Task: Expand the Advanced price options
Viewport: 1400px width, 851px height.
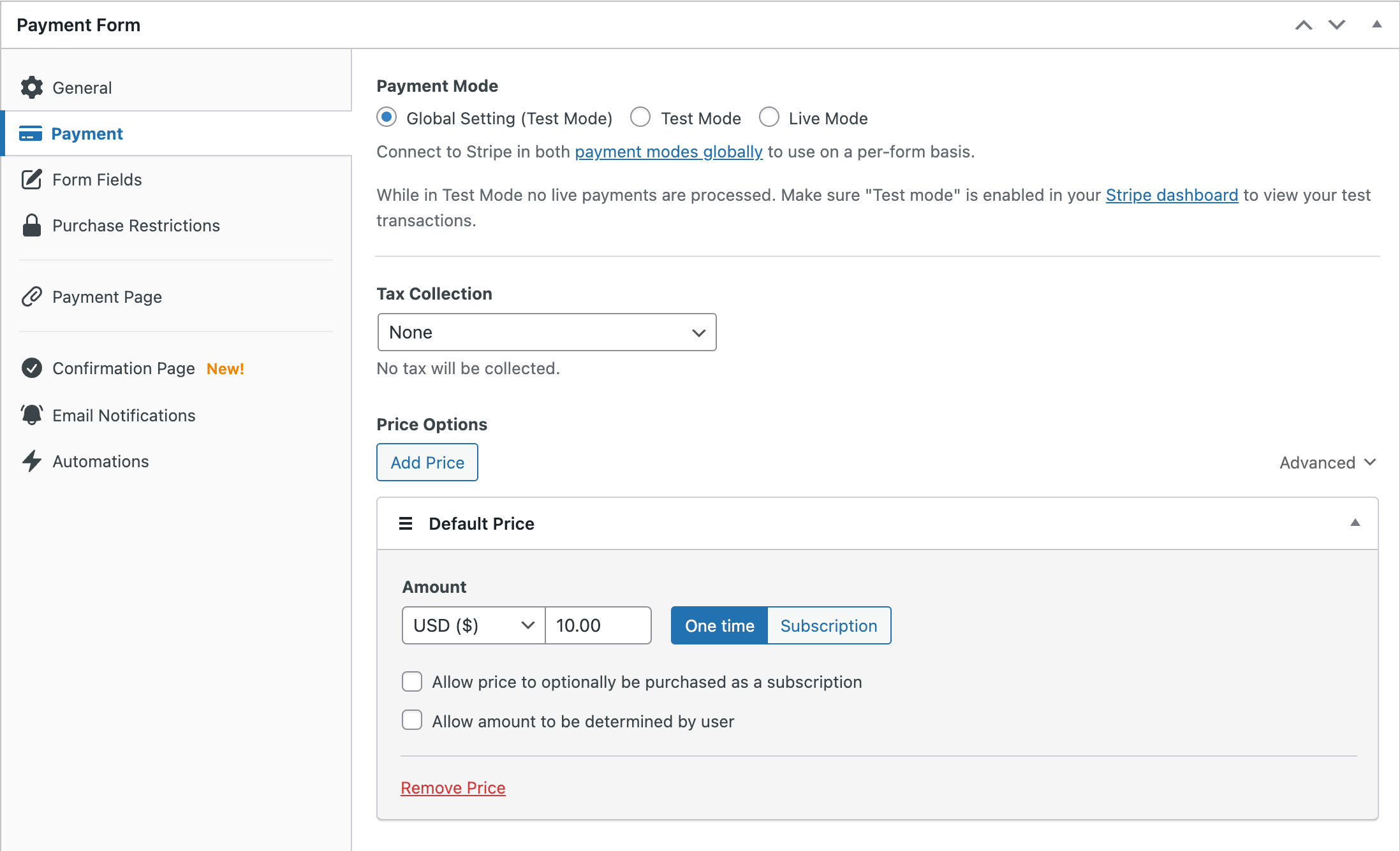Action: 1328,463
